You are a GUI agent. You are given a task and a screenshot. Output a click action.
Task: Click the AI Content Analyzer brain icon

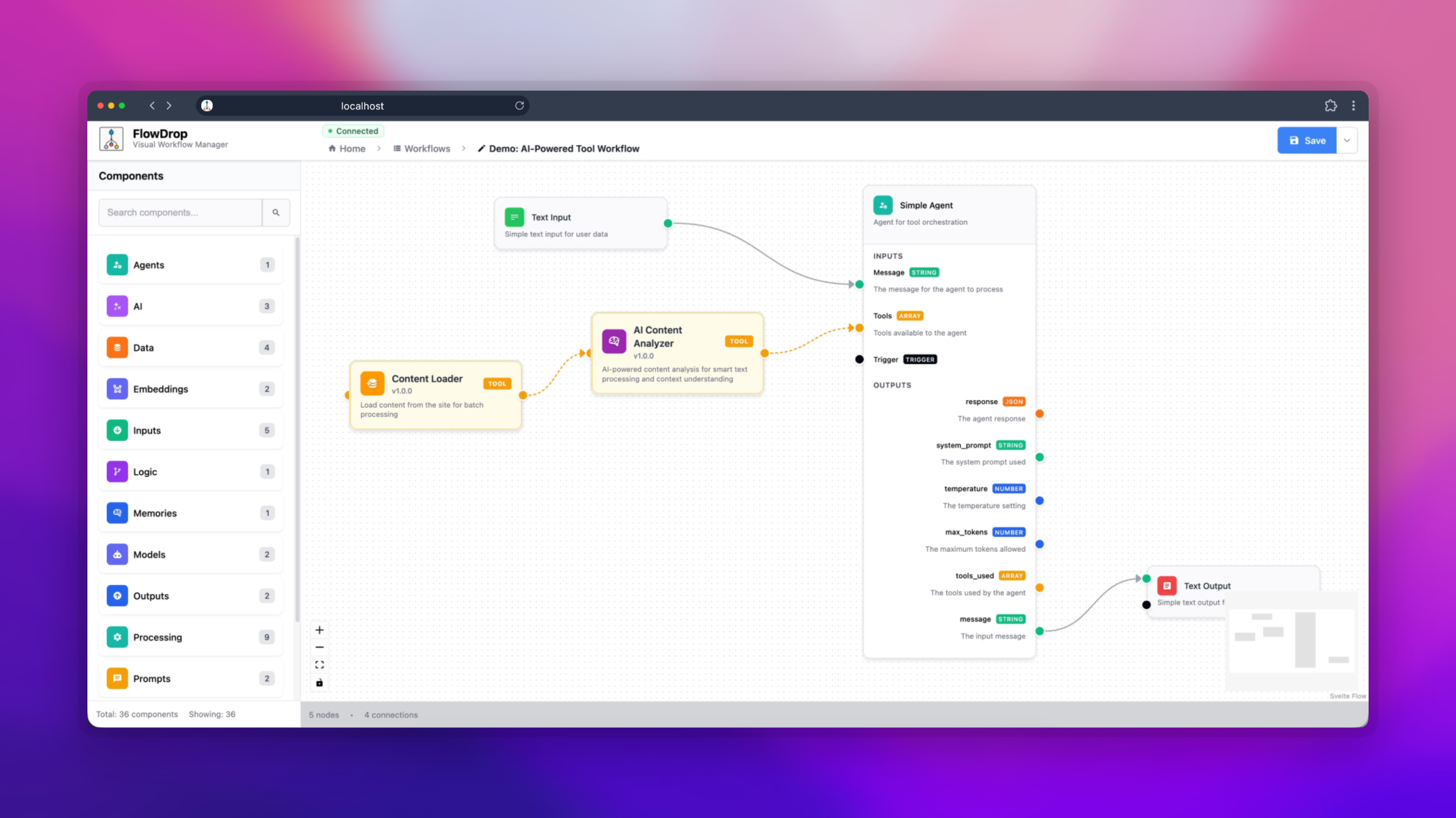pyautogui.click(x=614, y=340)
